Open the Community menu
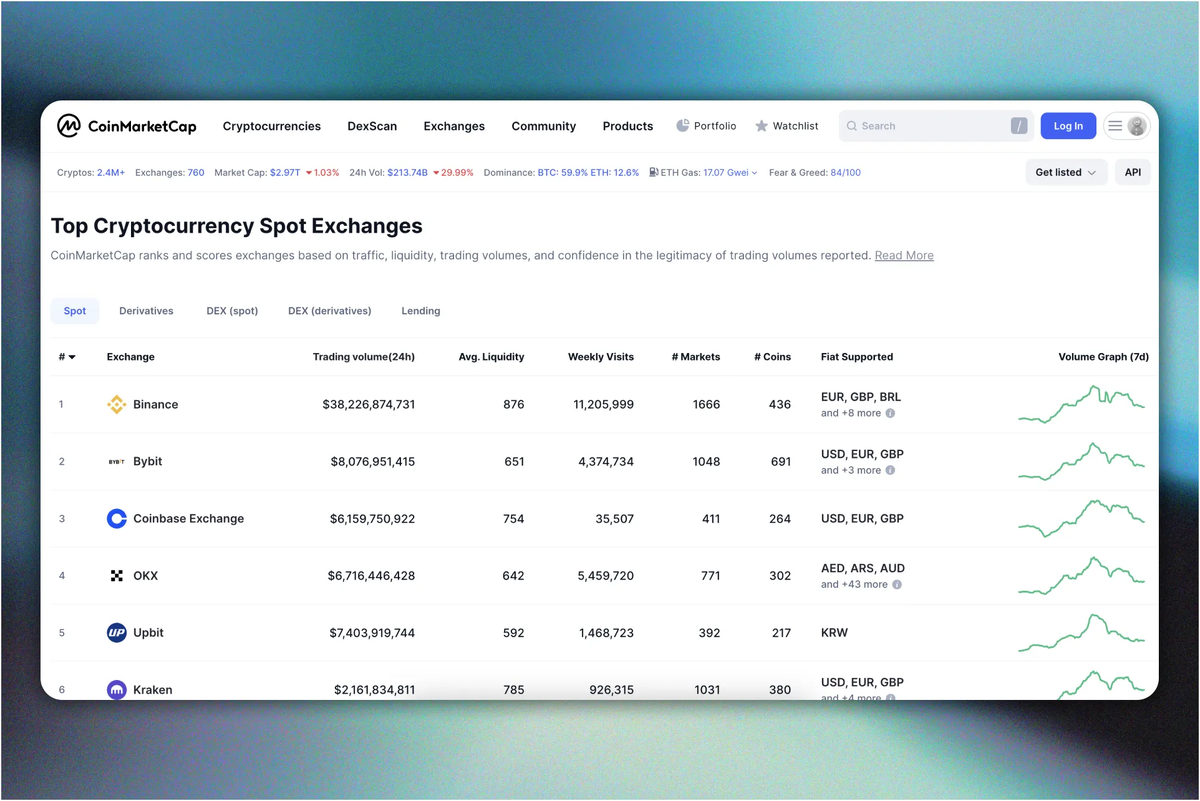The width and height of the screenshot is (1200, 801). (x=544, y=126)
